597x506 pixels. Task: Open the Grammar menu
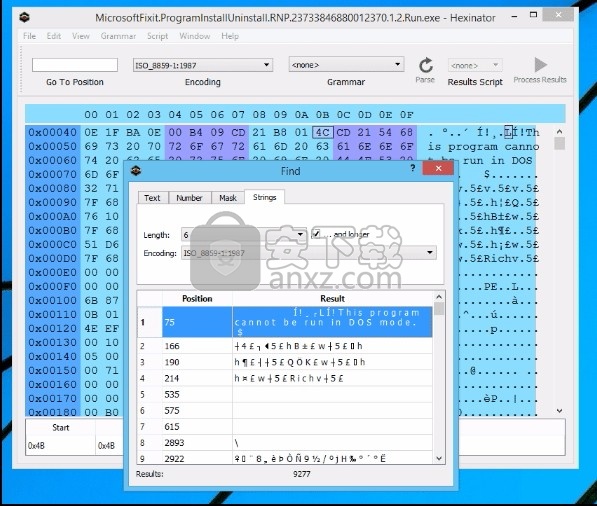[x=118, y=36]
